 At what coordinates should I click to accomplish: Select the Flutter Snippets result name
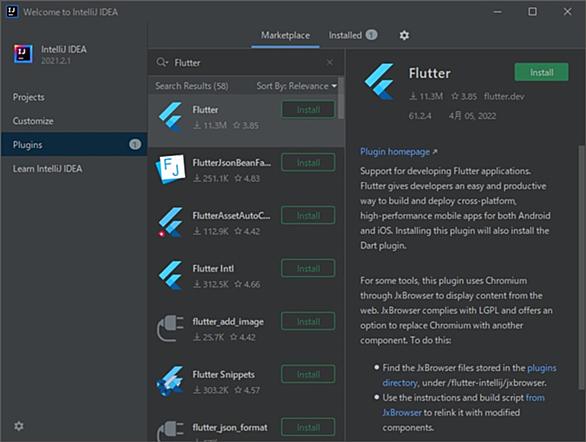tap(223, 374)
